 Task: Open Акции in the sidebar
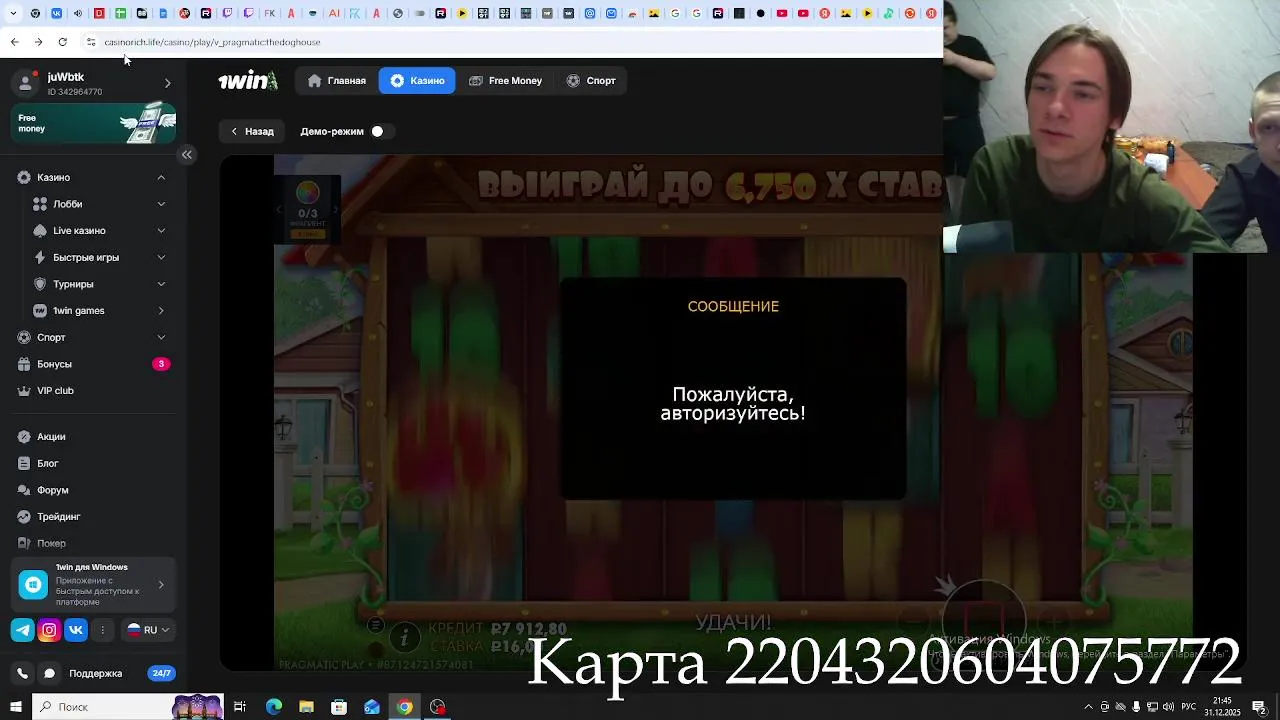(x=52, y=437)
